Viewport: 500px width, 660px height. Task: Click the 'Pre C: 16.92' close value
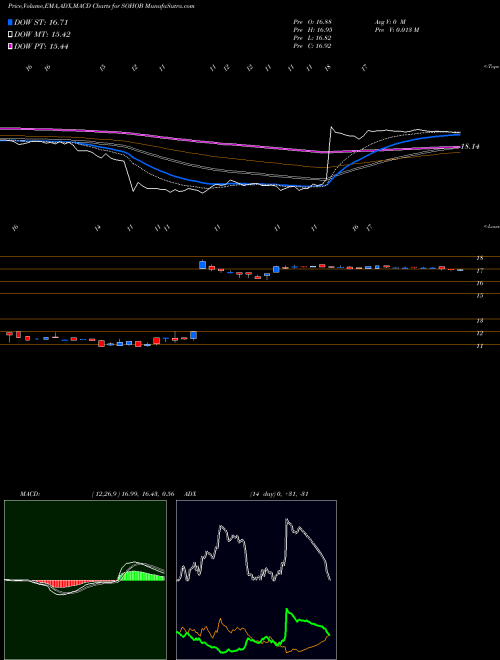click(312, 46)
